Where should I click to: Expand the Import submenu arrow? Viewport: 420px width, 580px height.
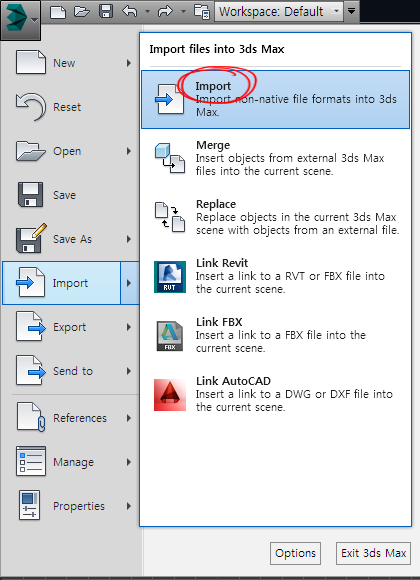pos(129,283)
